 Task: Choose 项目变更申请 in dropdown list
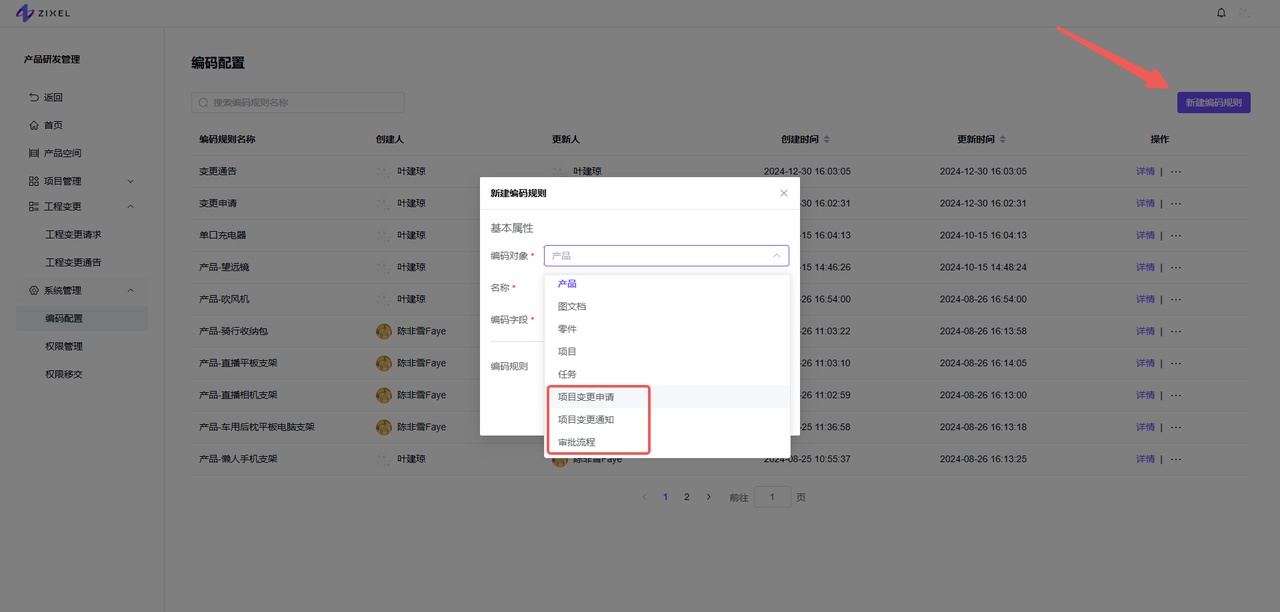click(x=667, y=397)
